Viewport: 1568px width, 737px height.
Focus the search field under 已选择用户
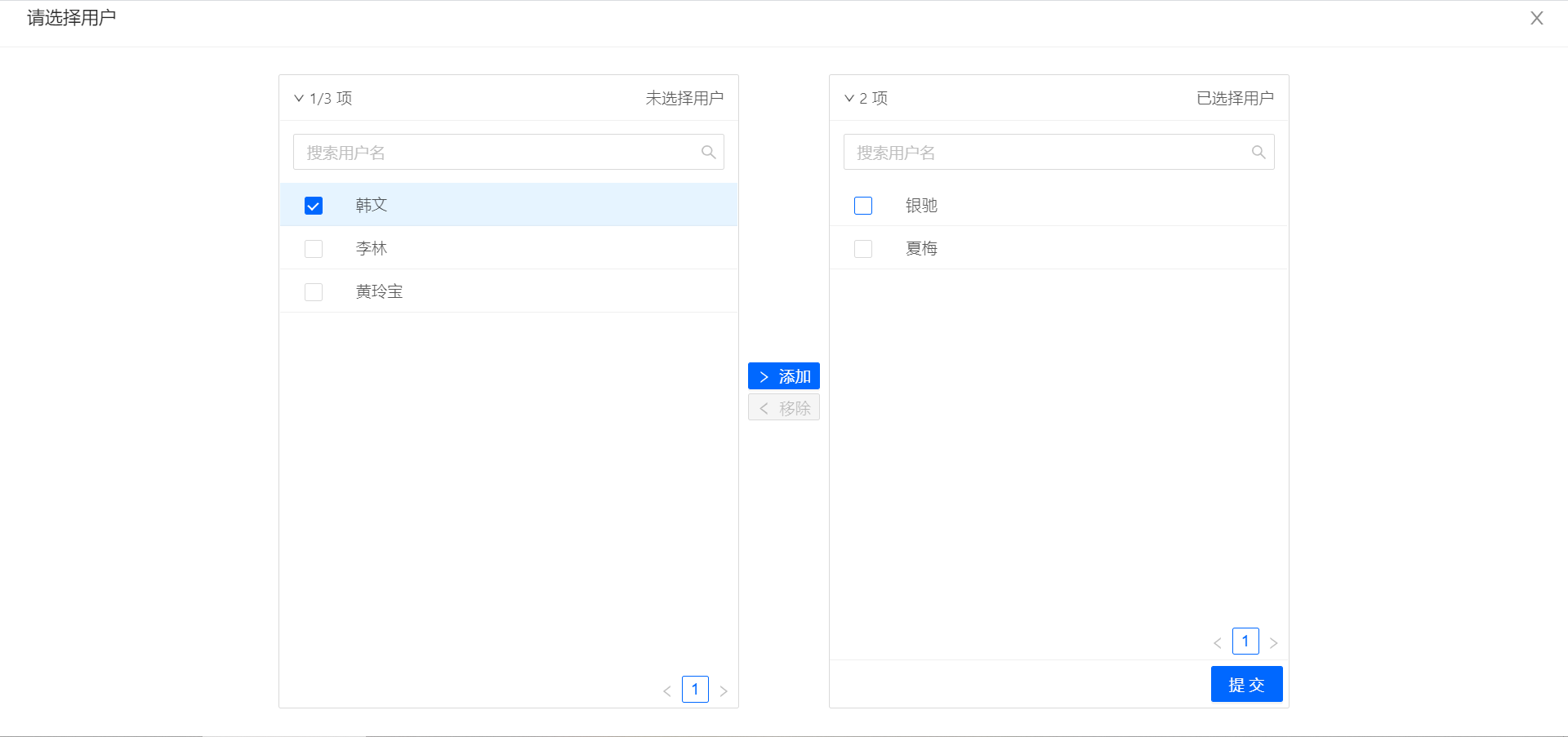1059,153
